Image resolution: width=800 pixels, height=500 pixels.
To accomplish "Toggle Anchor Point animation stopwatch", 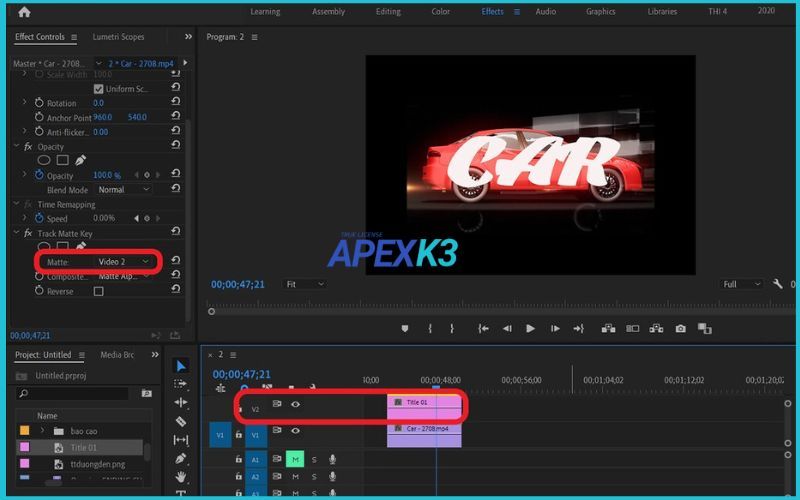I will 39,117.
